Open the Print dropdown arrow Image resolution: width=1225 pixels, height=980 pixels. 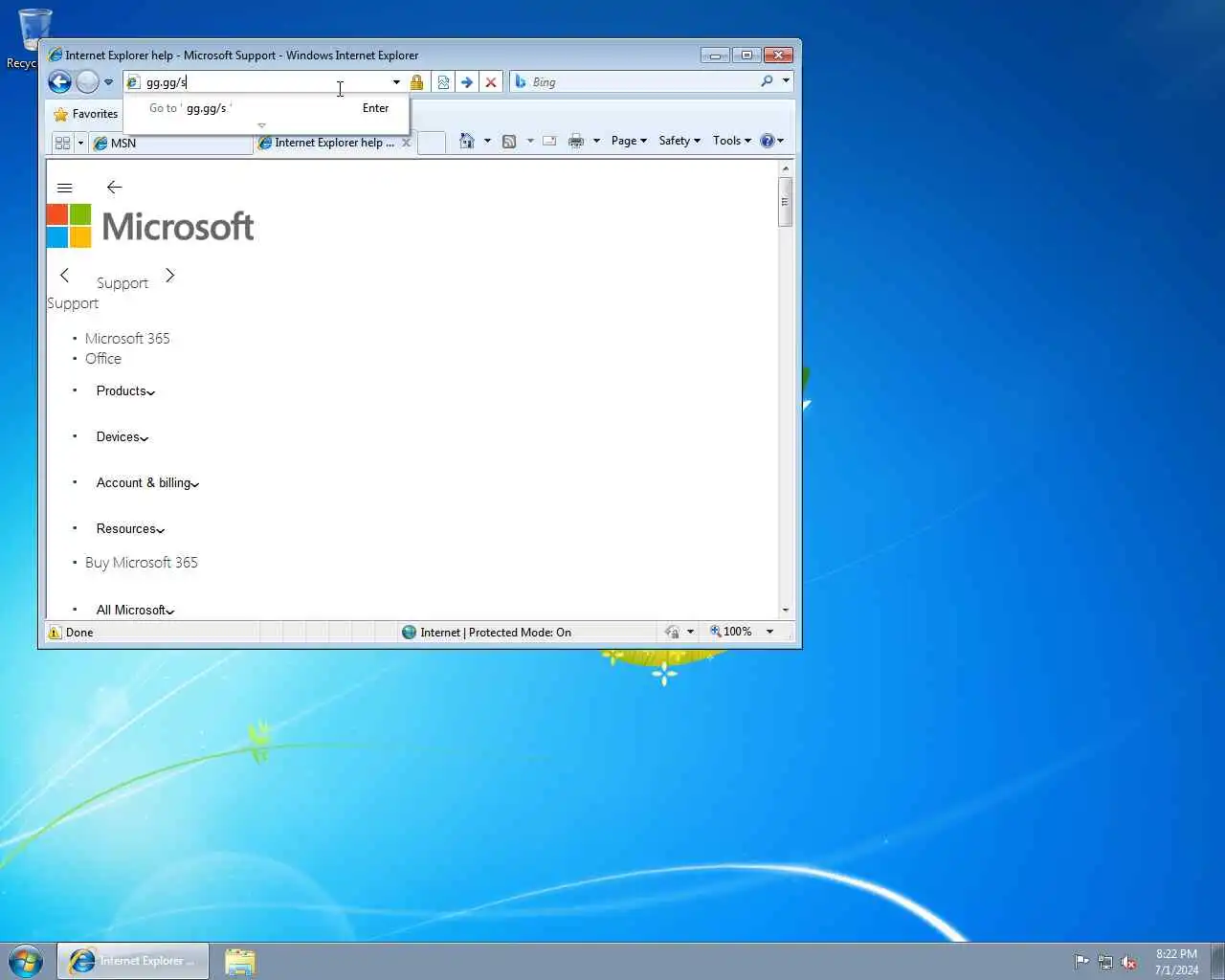point(596,141)
